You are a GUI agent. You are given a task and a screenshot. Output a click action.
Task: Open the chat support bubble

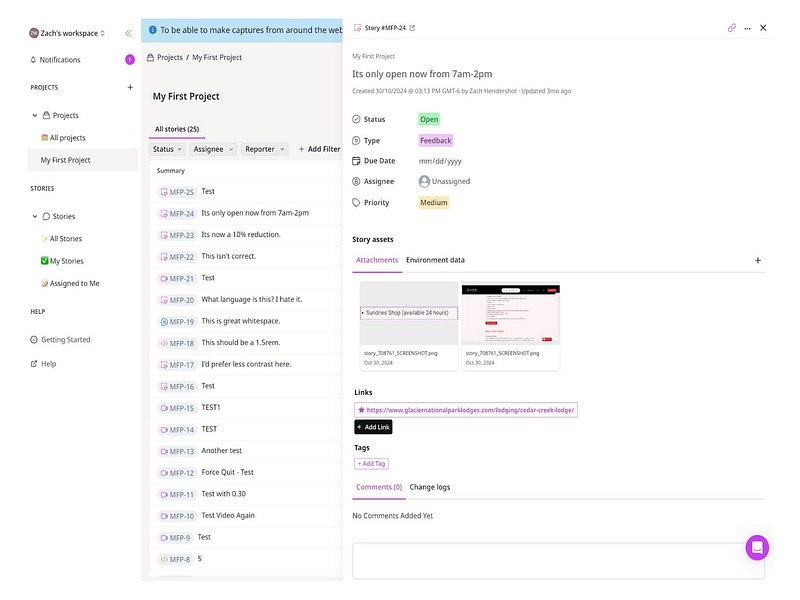coord(757,547)
